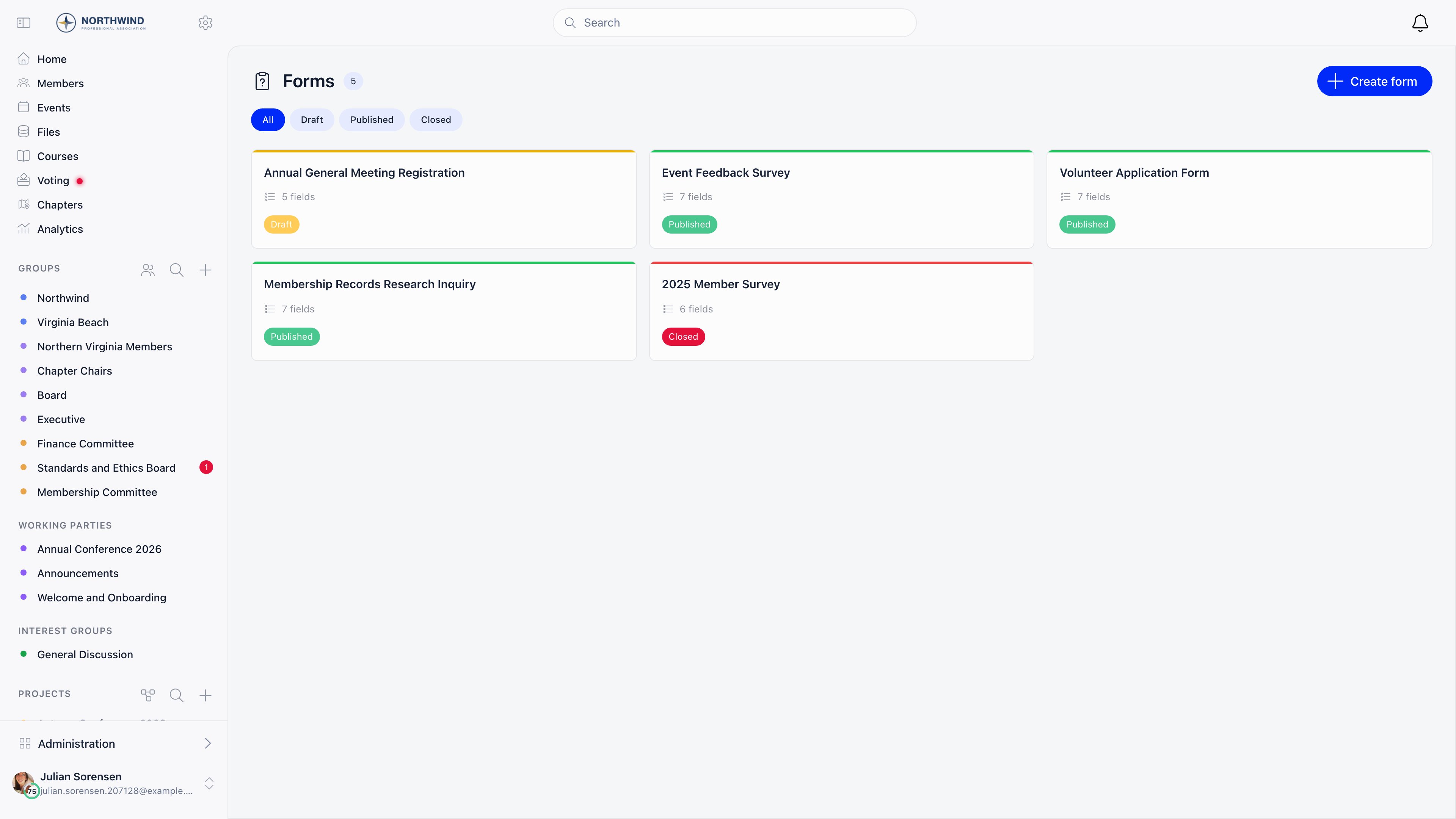
Task: Click the Events calendar icon
Action: (x=23, y=107)
